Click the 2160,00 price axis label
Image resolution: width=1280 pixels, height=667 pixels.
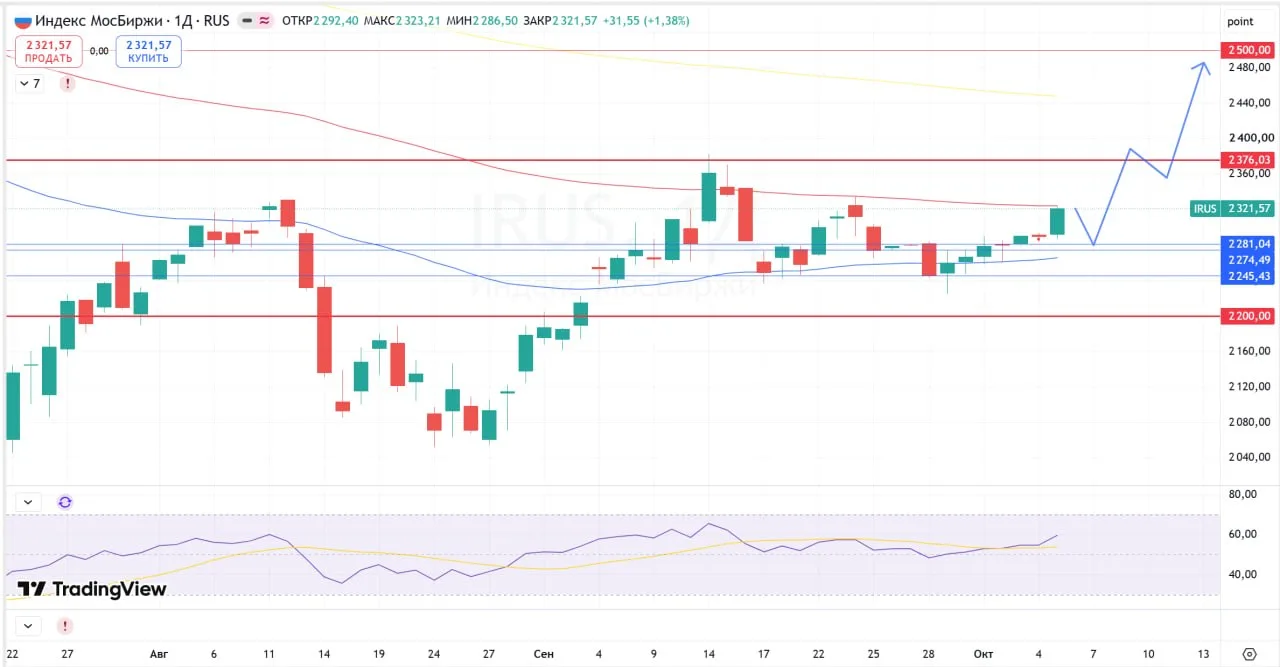coord(1250,351)
